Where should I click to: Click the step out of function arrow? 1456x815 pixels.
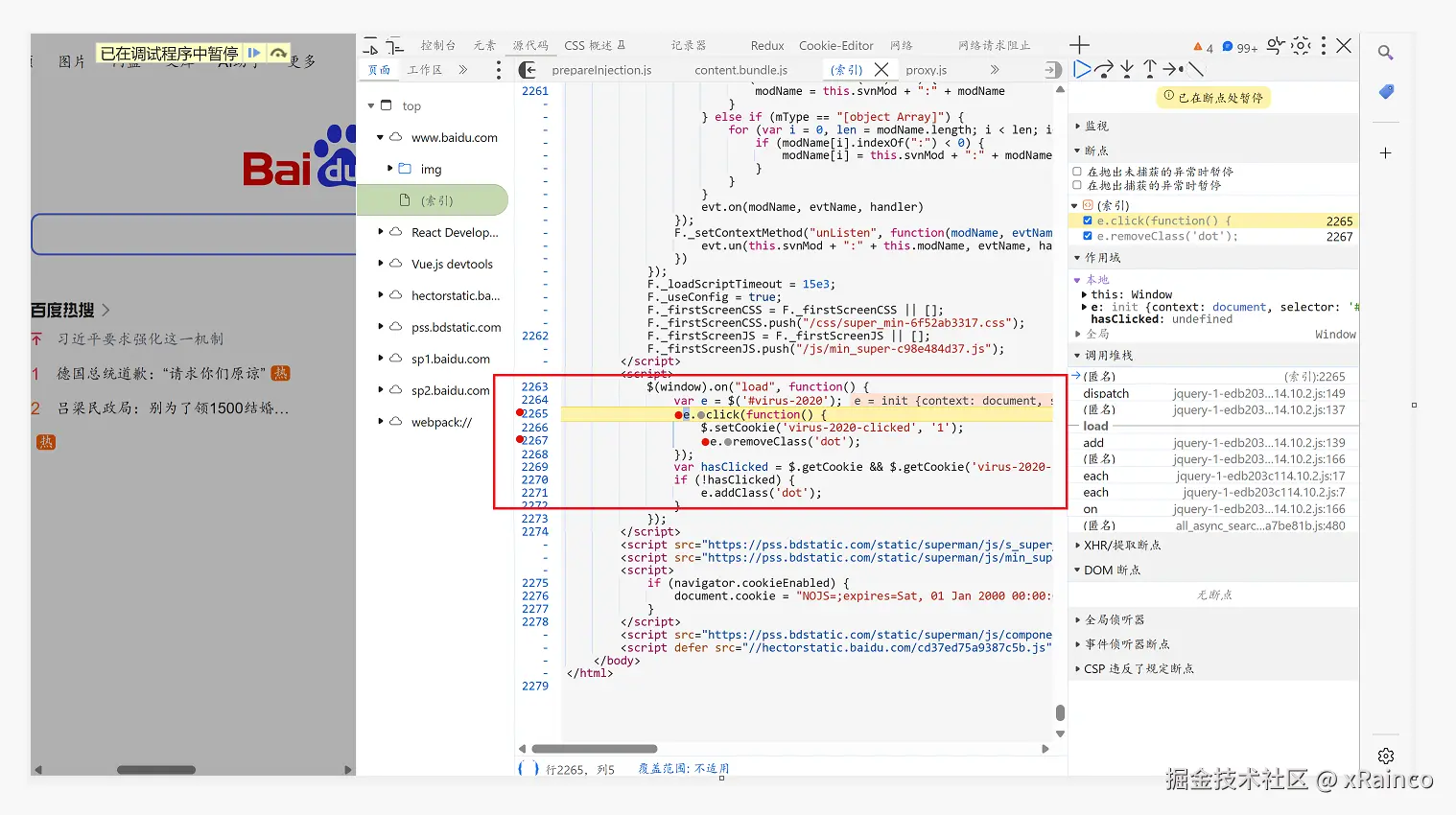(x=1150, y=69)
